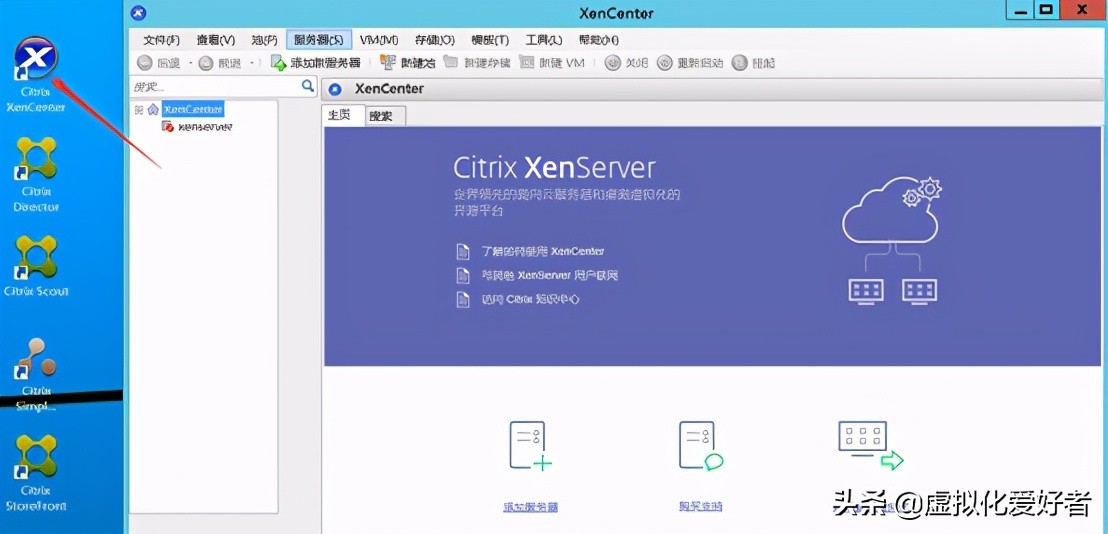Image resolution: width=1108 pixels, height=534 pixels.
Task: Open the 'Learn about using XenCenter' link
Action: tap(543, 251)
